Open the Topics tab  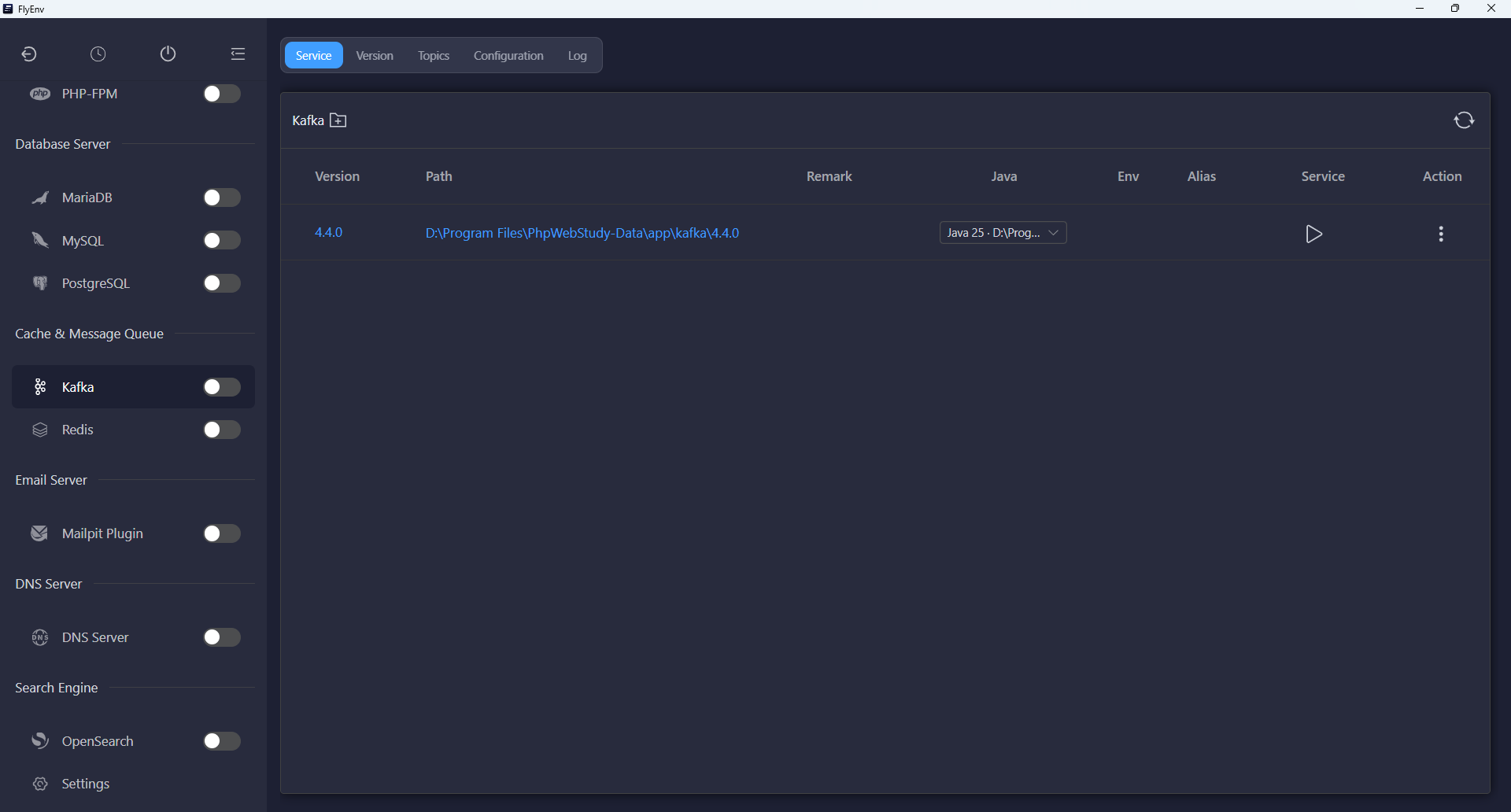pyautogui.click(x=434, y=56)
